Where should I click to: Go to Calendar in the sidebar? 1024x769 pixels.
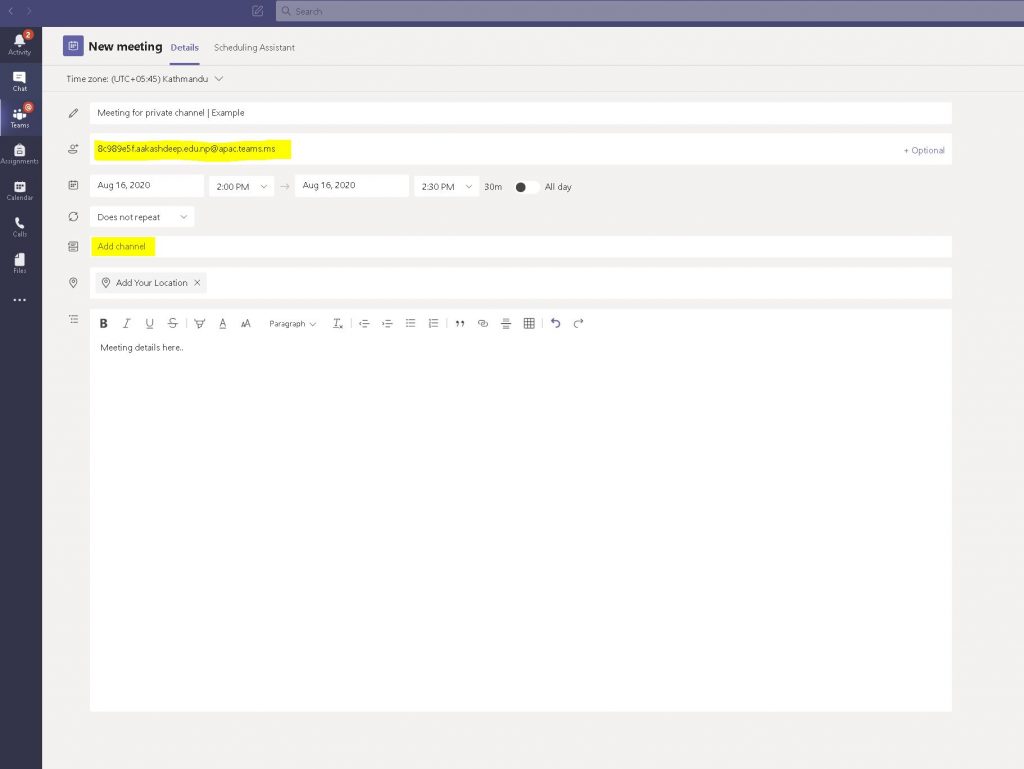[20, 190]
